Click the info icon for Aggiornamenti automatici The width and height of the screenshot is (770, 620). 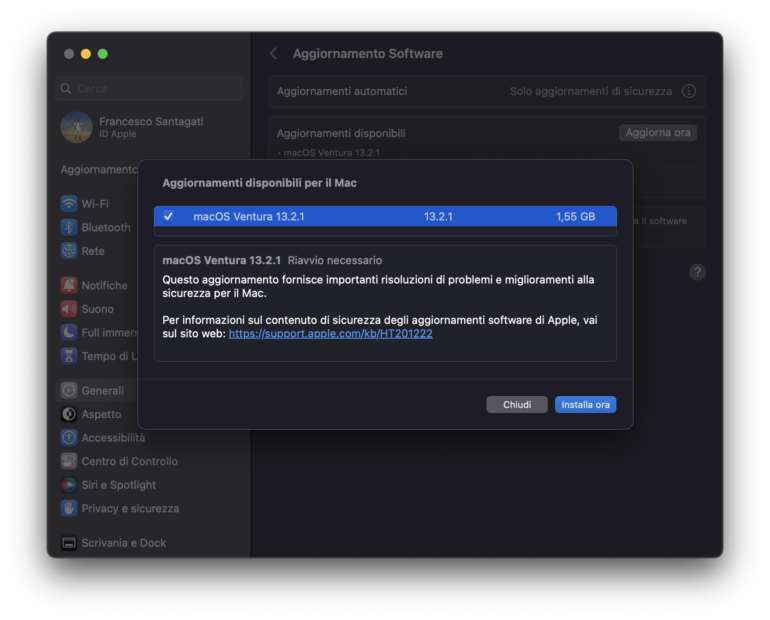click(689, 91)
